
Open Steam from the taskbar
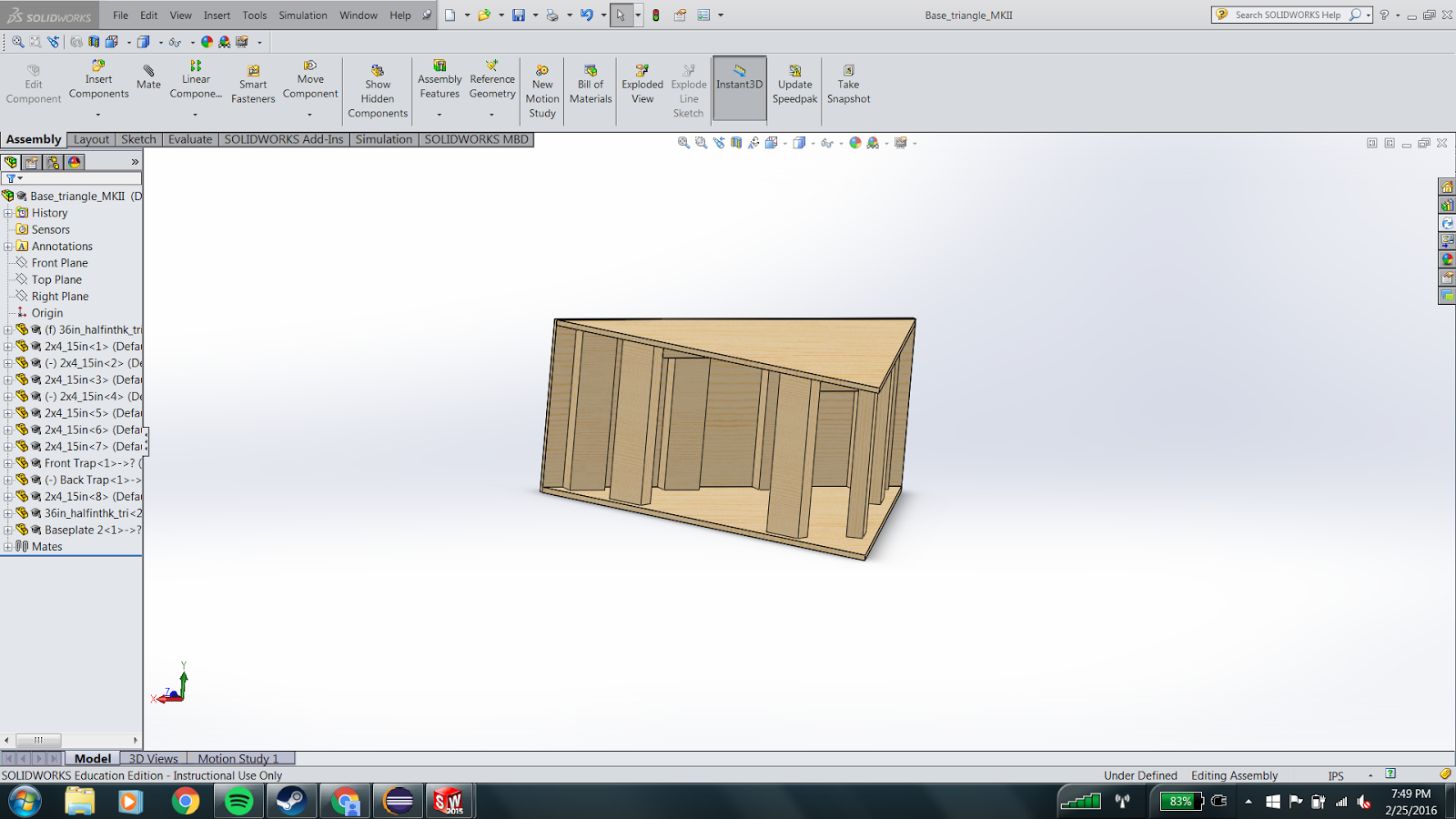[291, 801]
